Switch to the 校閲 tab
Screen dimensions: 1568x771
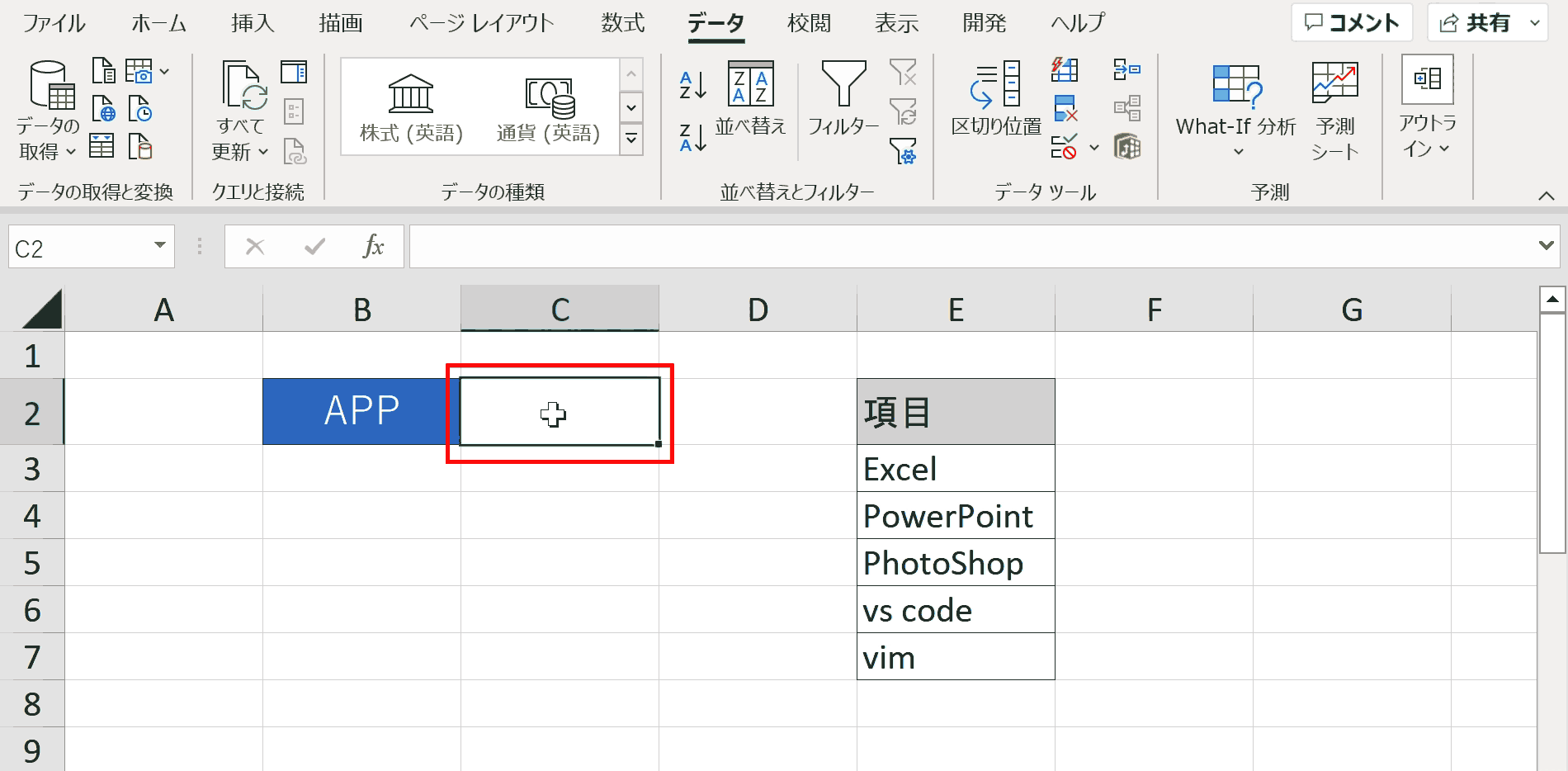coord(809,23)
